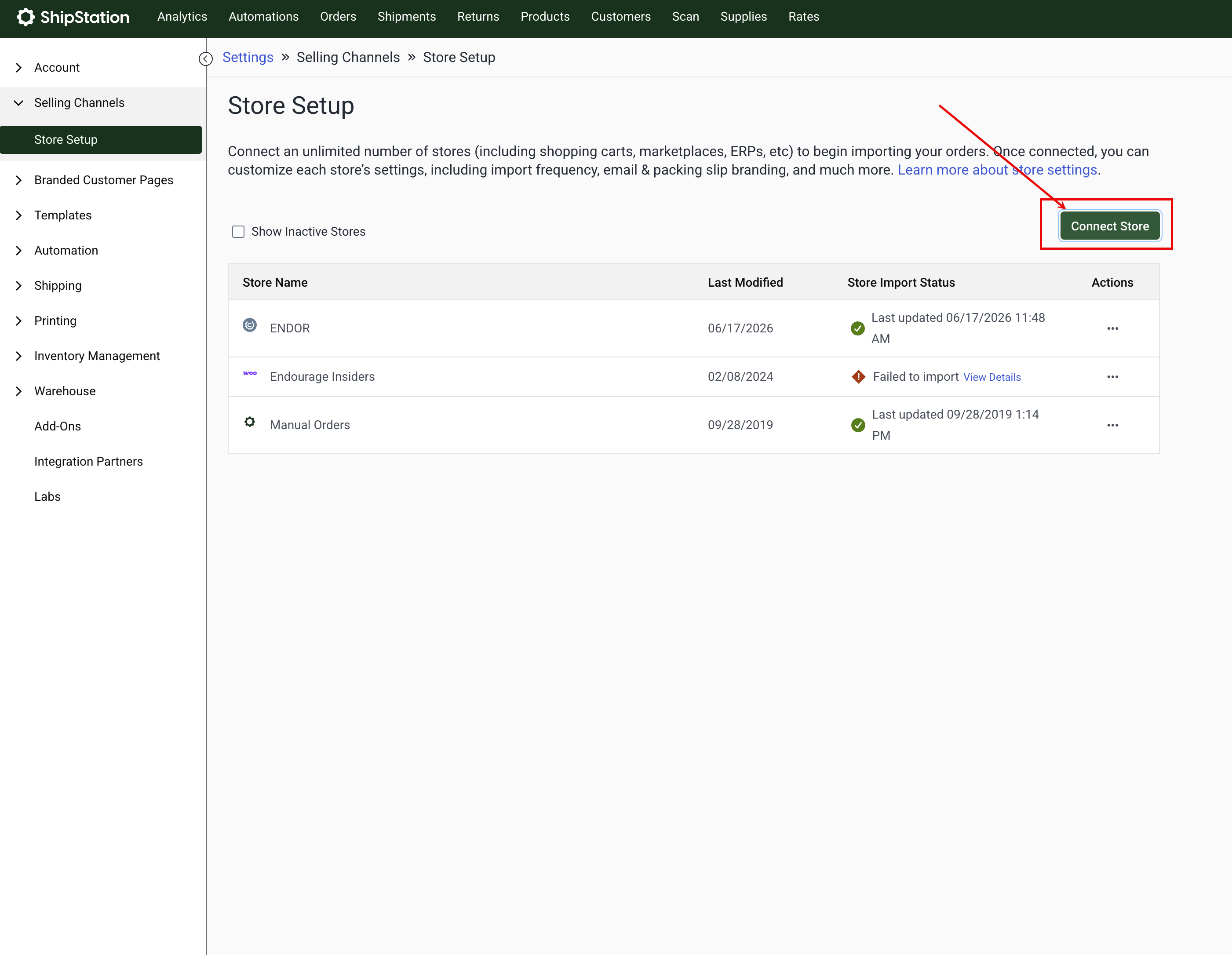
Task: Select Store Setup in sidebar
Action: [x=101, y=140]
